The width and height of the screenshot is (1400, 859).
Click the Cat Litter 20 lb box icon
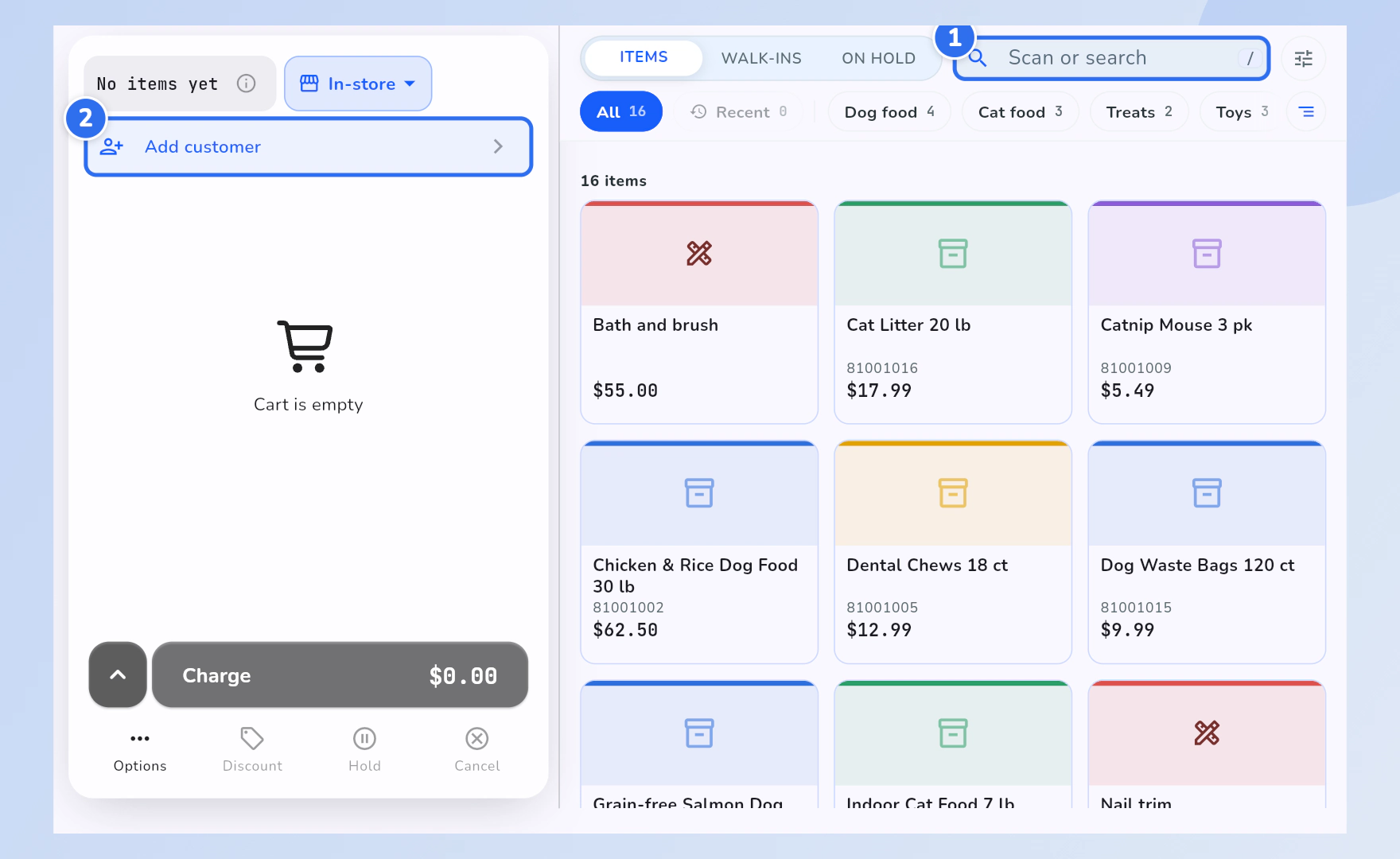(x=953, y=254)
